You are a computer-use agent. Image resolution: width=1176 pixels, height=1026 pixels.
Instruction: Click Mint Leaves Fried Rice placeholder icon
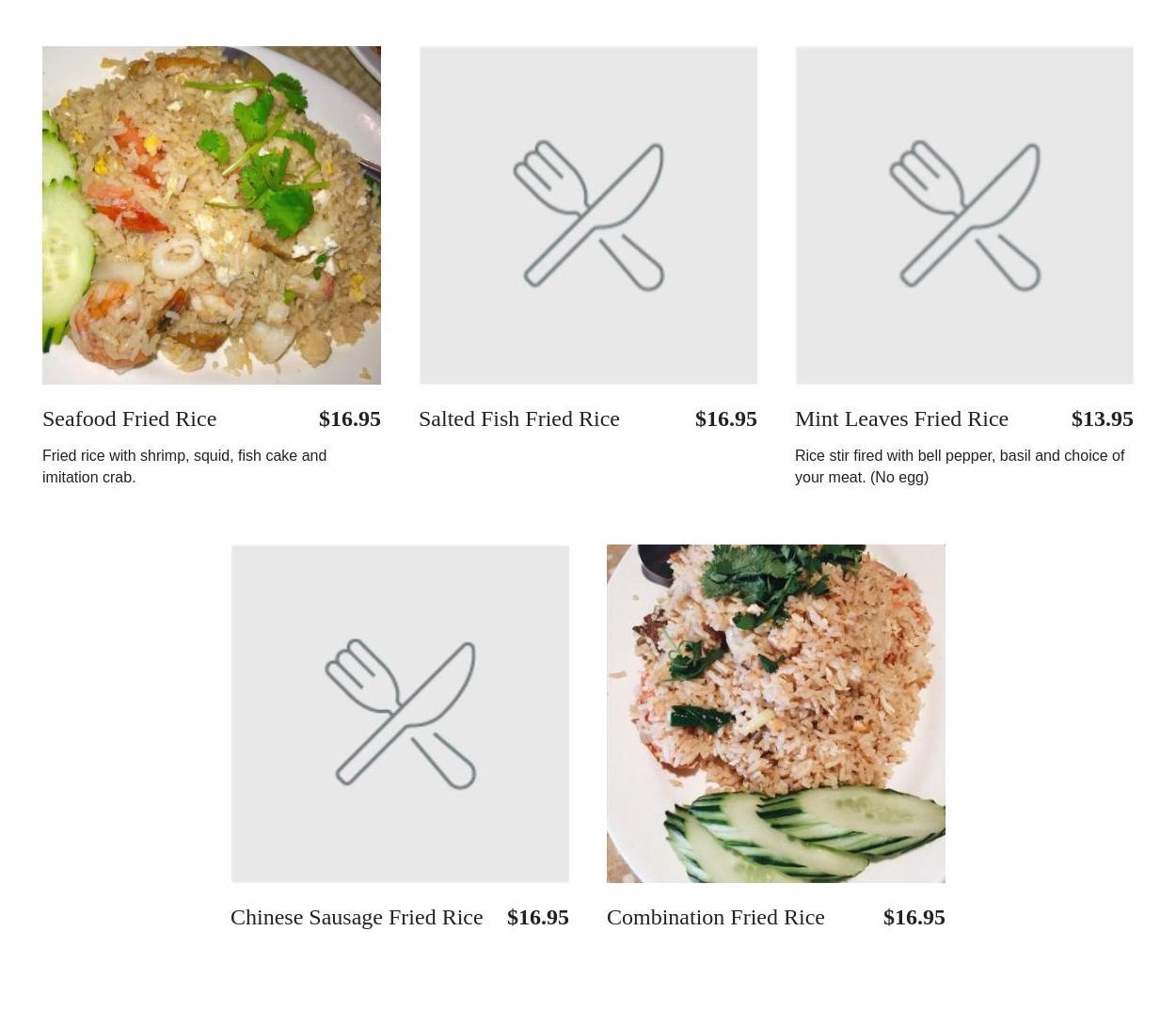coord(964,215)
